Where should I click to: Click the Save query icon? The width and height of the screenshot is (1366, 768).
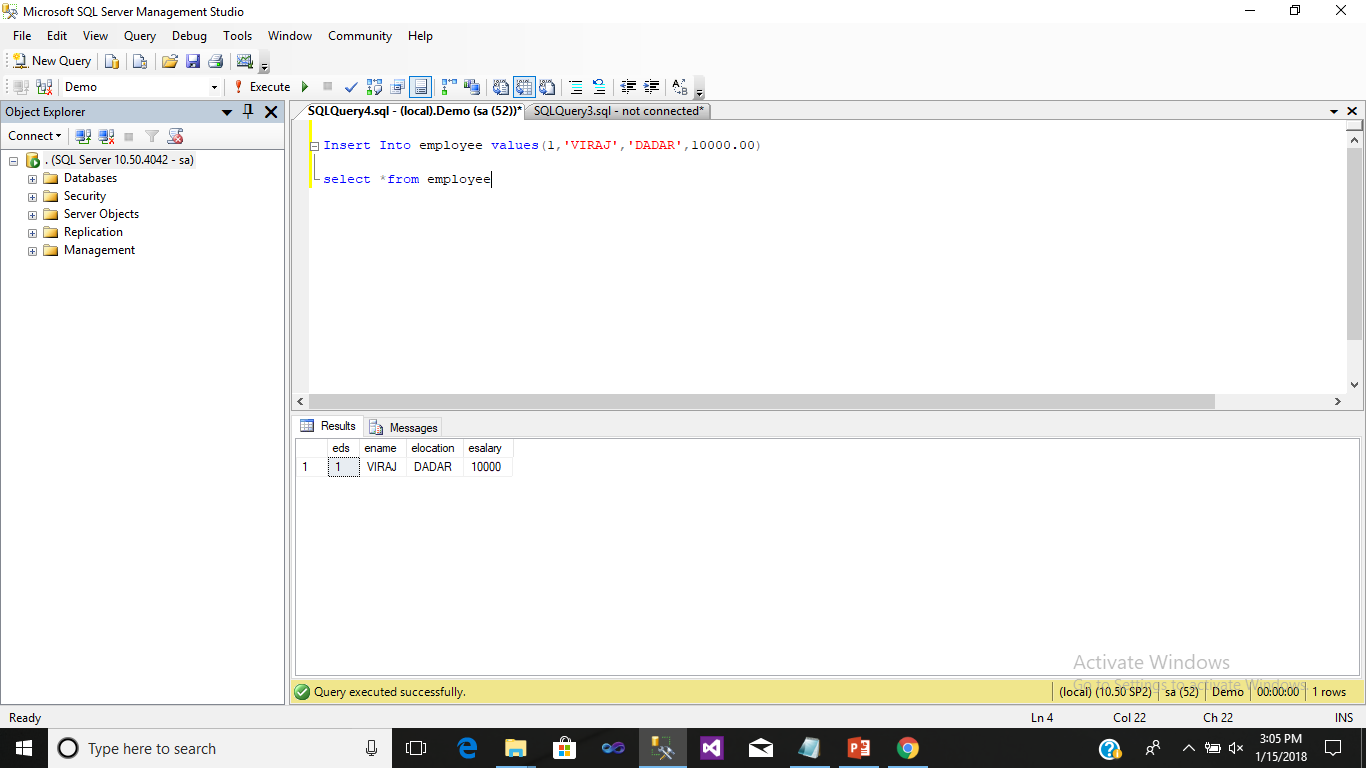[x=194, y=60]
